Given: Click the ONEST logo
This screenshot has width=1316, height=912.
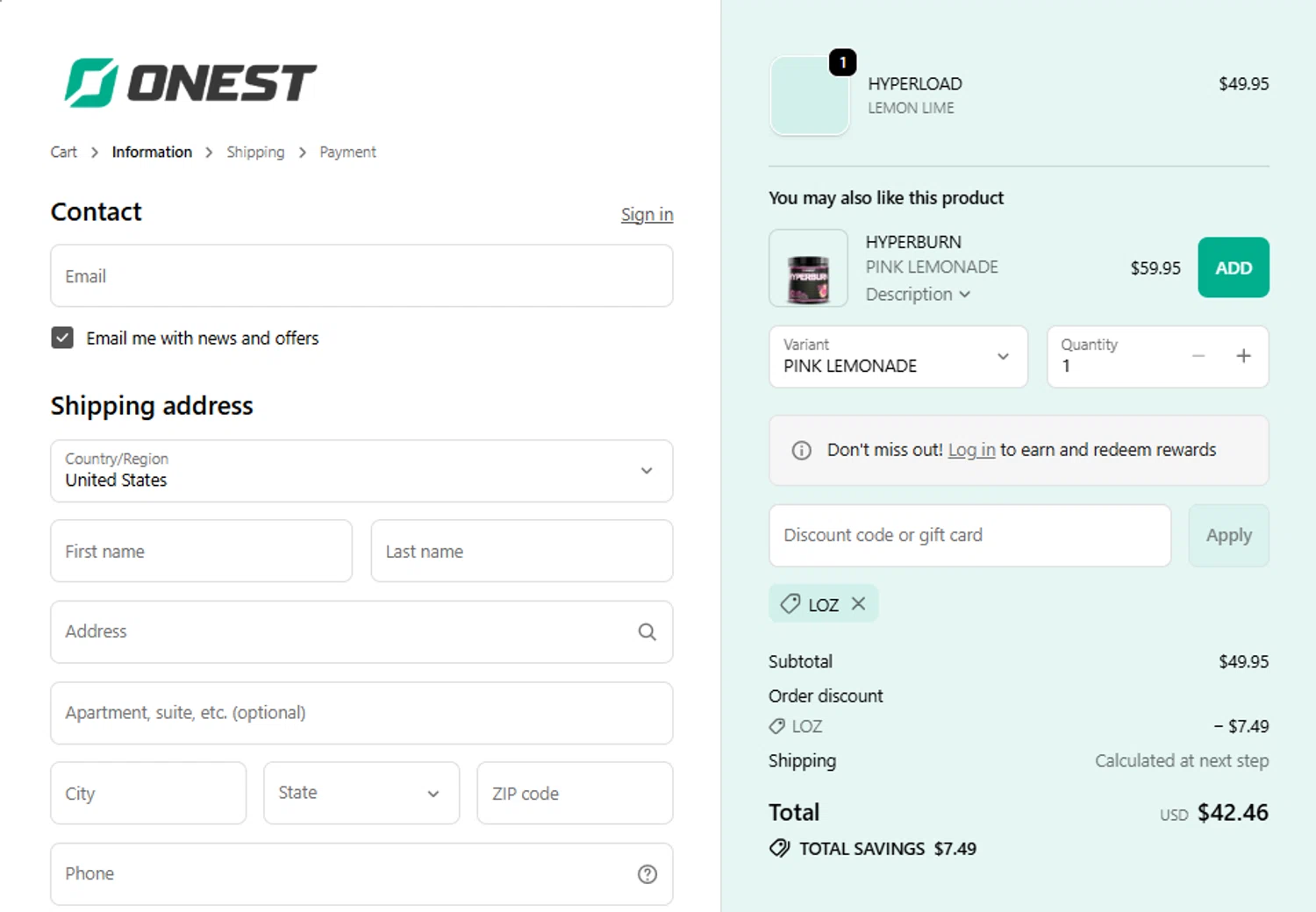Looking at the screenshot, I should coord(190,83).
